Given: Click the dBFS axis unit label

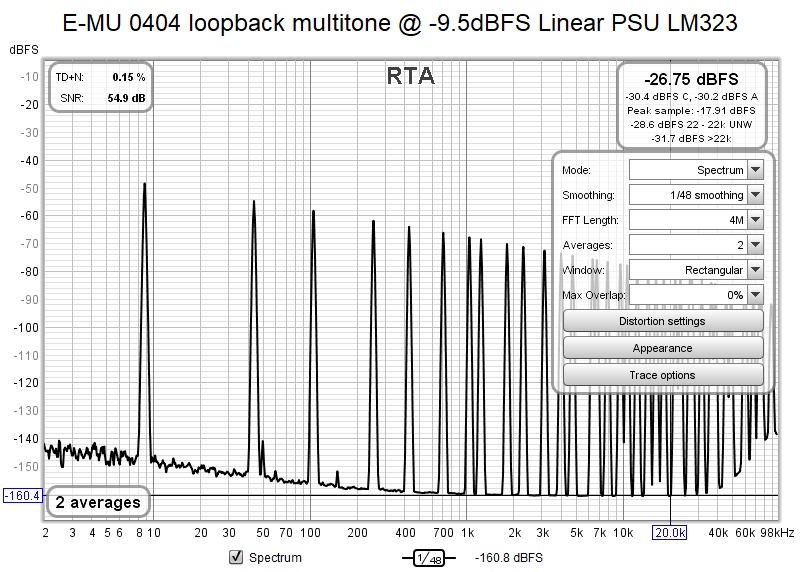Looking at the screenshot, I should click(x=23, y=49).
